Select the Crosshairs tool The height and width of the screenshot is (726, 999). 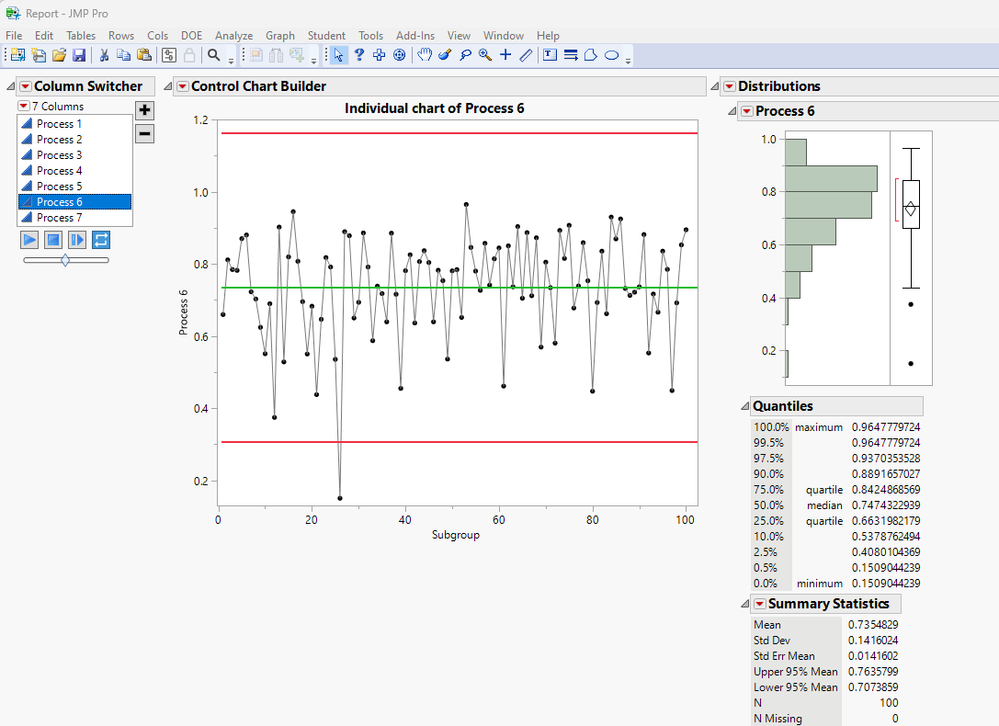505,55
